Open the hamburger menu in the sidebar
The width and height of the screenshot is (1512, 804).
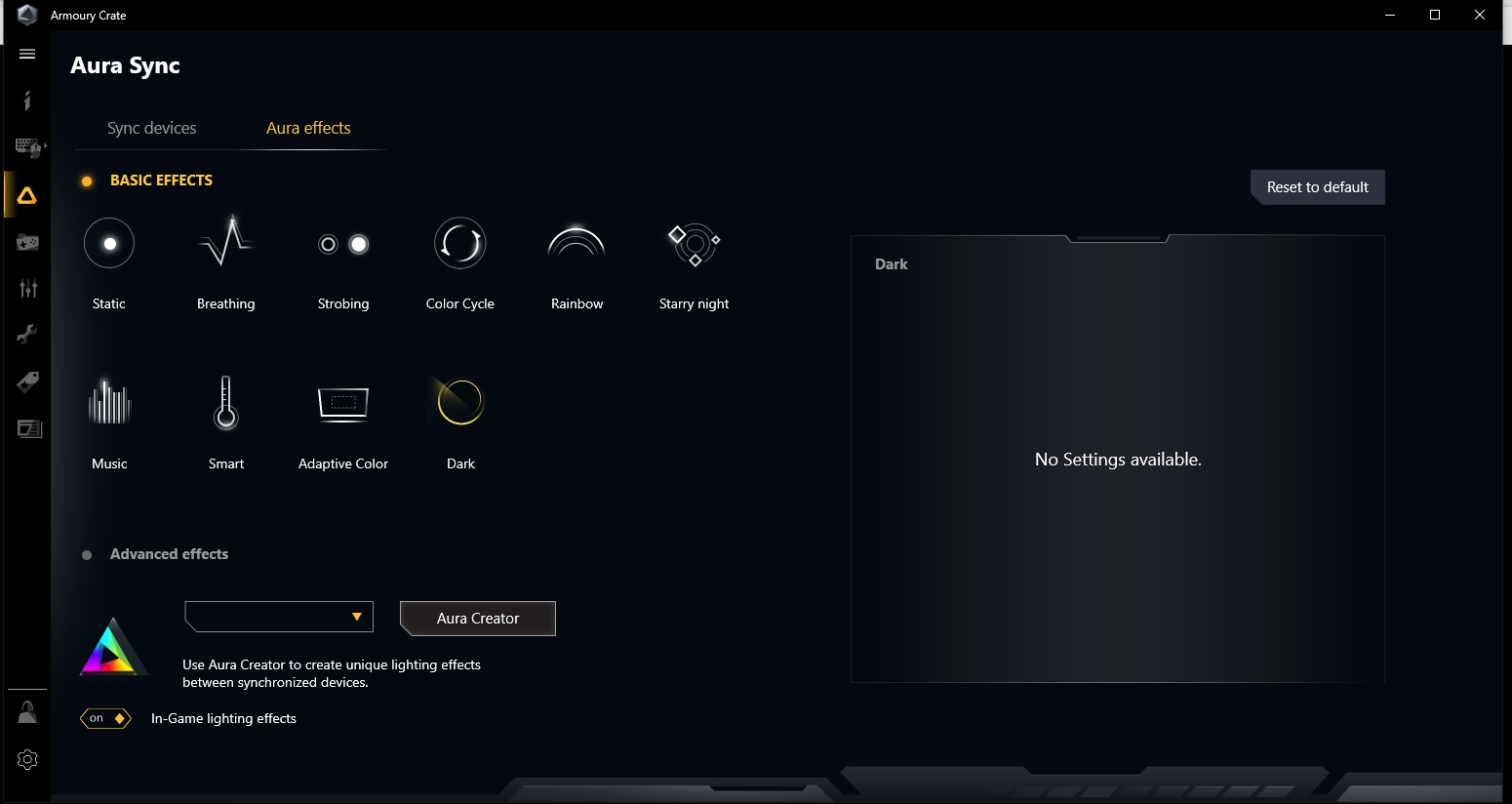coord(27,54)
